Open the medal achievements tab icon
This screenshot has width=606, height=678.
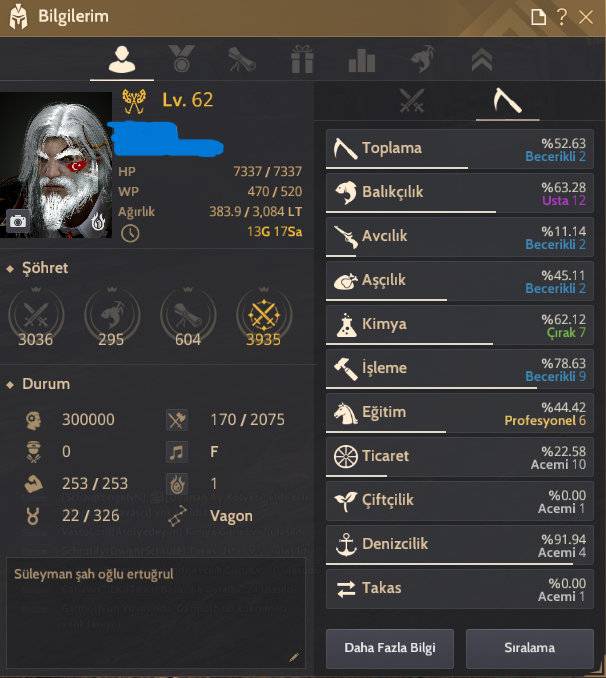click(x=182, y=58)
